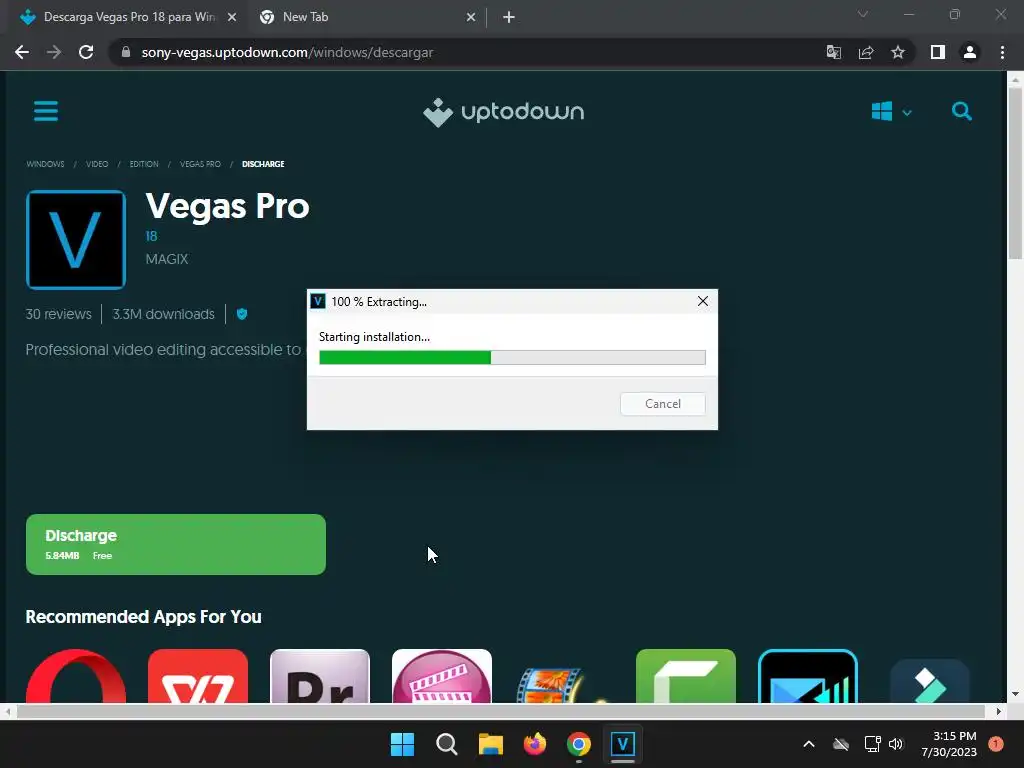
Task: Open taskbar Search
Action: point(447,744)
